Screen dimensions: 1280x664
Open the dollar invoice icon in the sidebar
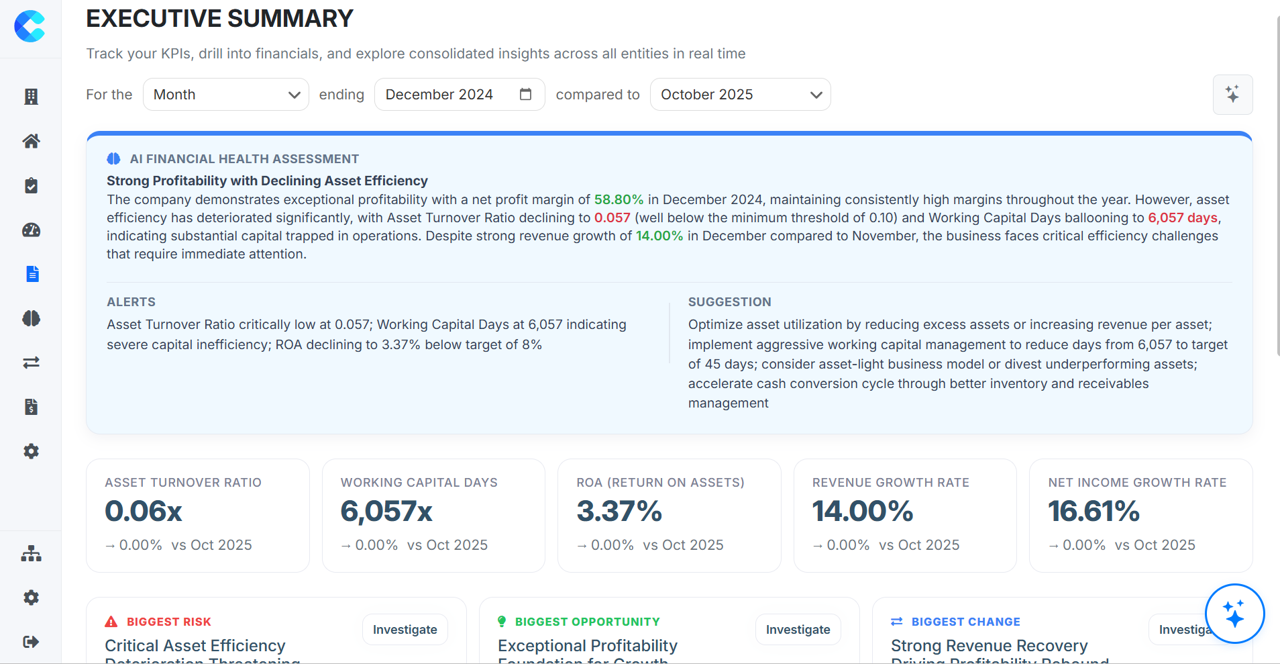[x=31, y=407]
